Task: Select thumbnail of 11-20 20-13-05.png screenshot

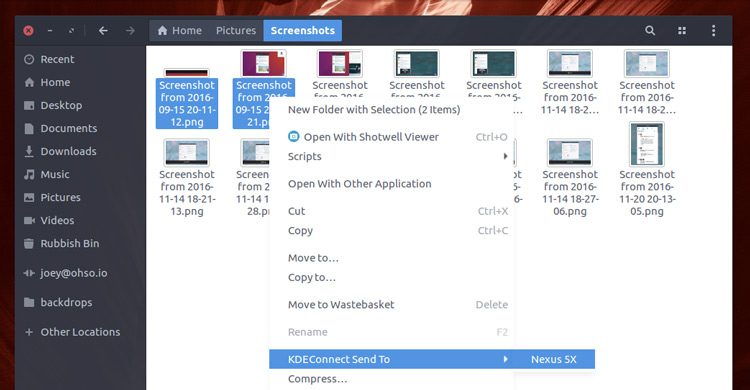Action: pyautogui.click(x=647, y=144)
